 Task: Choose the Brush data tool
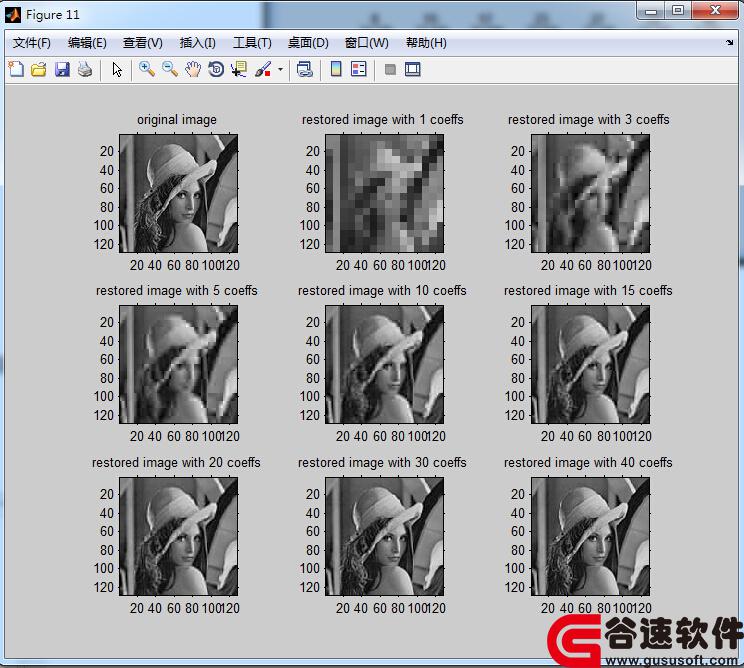point(263,69)
